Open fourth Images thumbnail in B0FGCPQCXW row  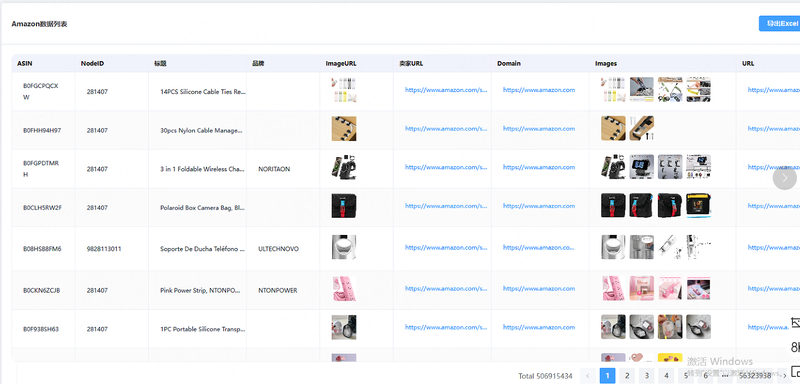[x=698, y=90]
